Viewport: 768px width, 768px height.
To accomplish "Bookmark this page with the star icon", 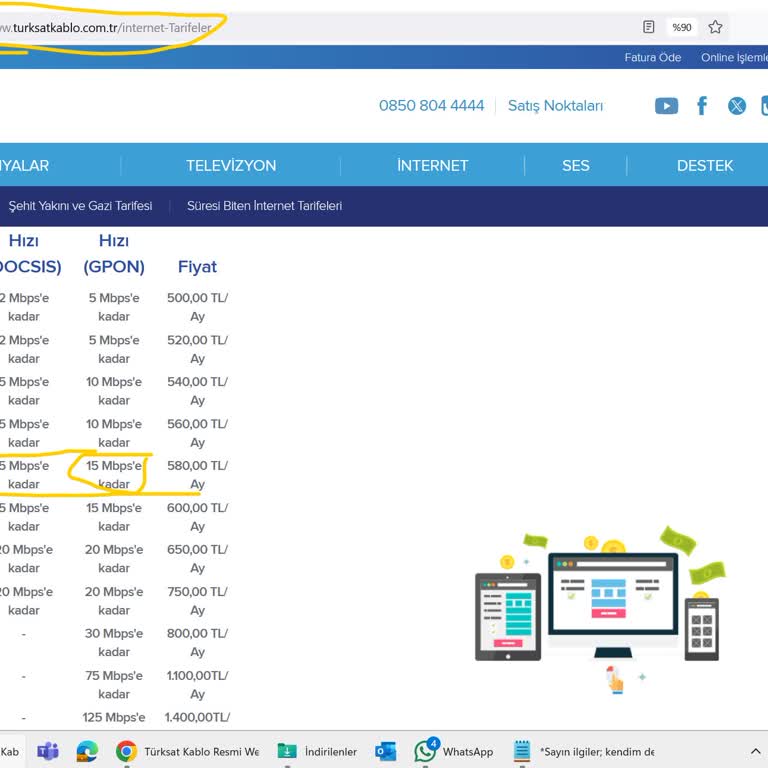I will (715, 27).
